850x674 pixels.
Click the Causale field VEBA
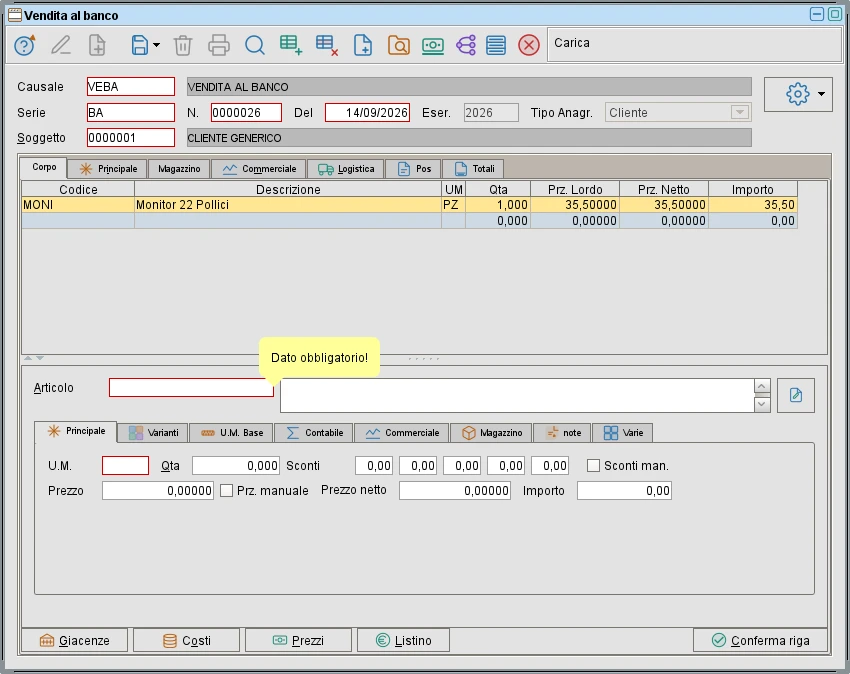click(131, 87)
